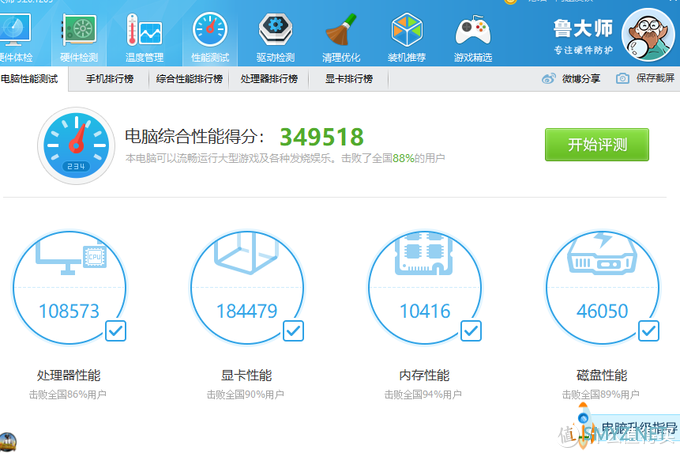
Task: Switch to 显卡排行榜 tab
Action: pyautogui.click(x=349, y=79)
